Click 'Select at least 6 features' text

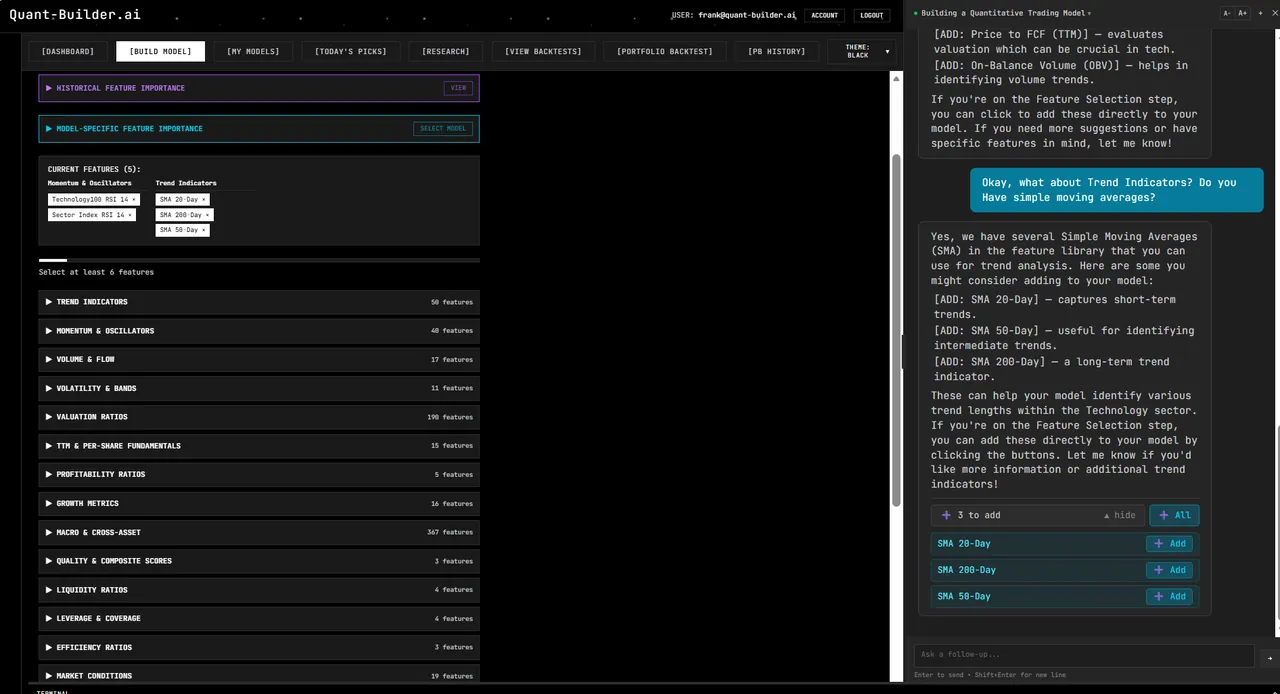pos(96,272)
